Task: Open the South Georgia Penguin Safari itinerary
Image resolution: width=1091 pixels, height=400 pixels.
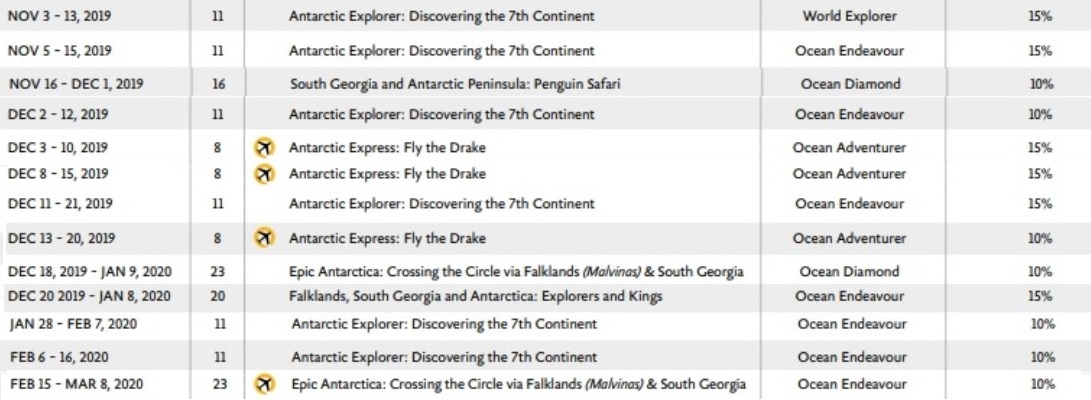Action: tap(455, 84)
